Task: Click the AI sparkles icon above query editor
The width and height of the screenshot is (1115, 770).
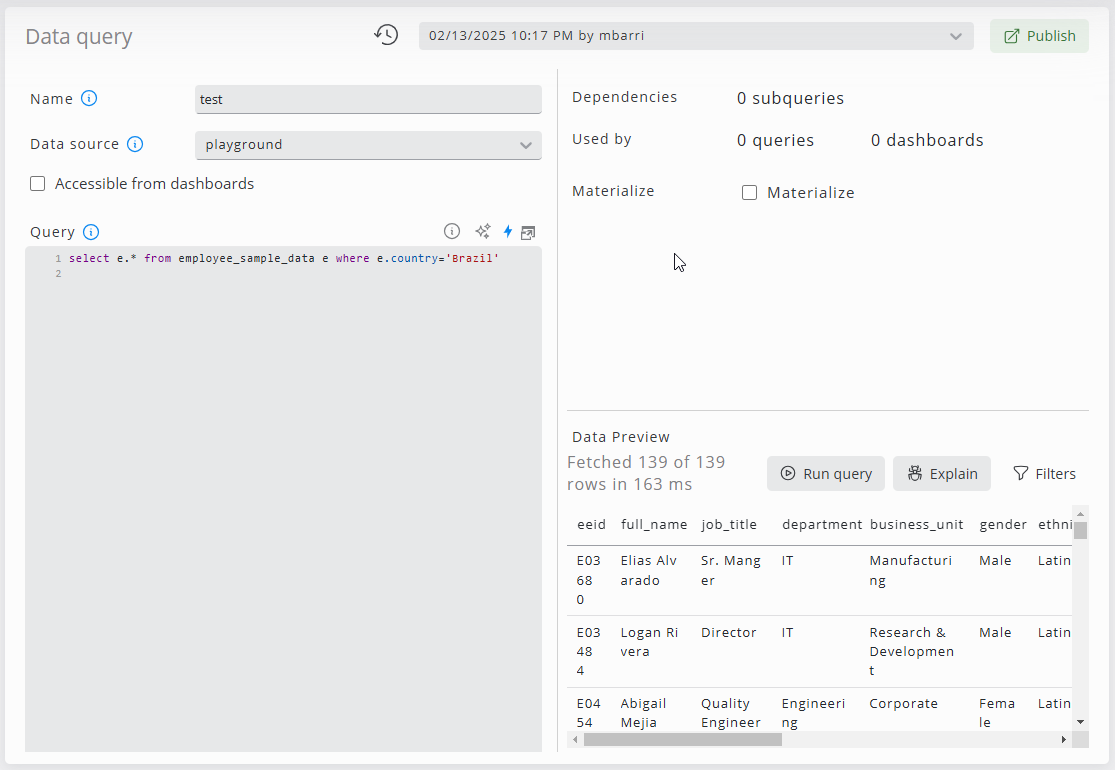Action: [483, 231]
